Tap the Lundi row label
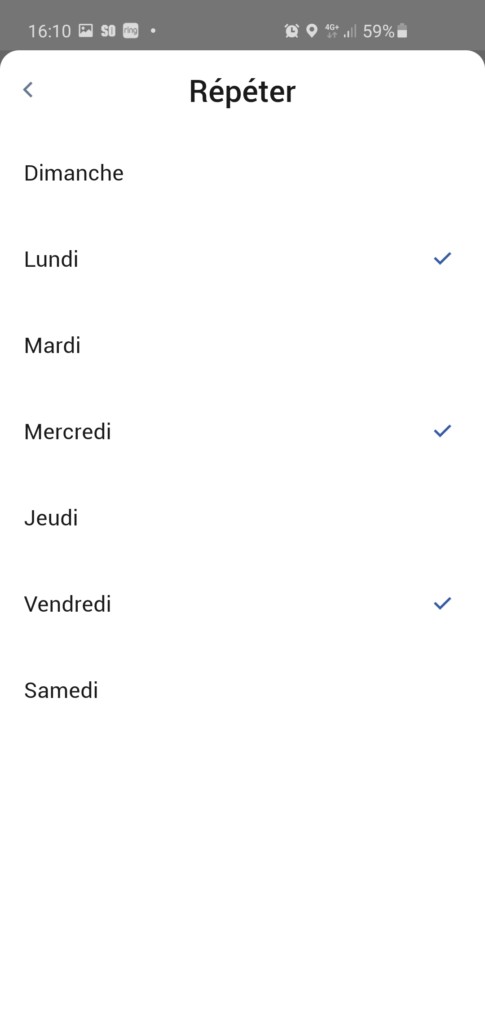Viewport: 485px width, 1024px height. (51, 259)
